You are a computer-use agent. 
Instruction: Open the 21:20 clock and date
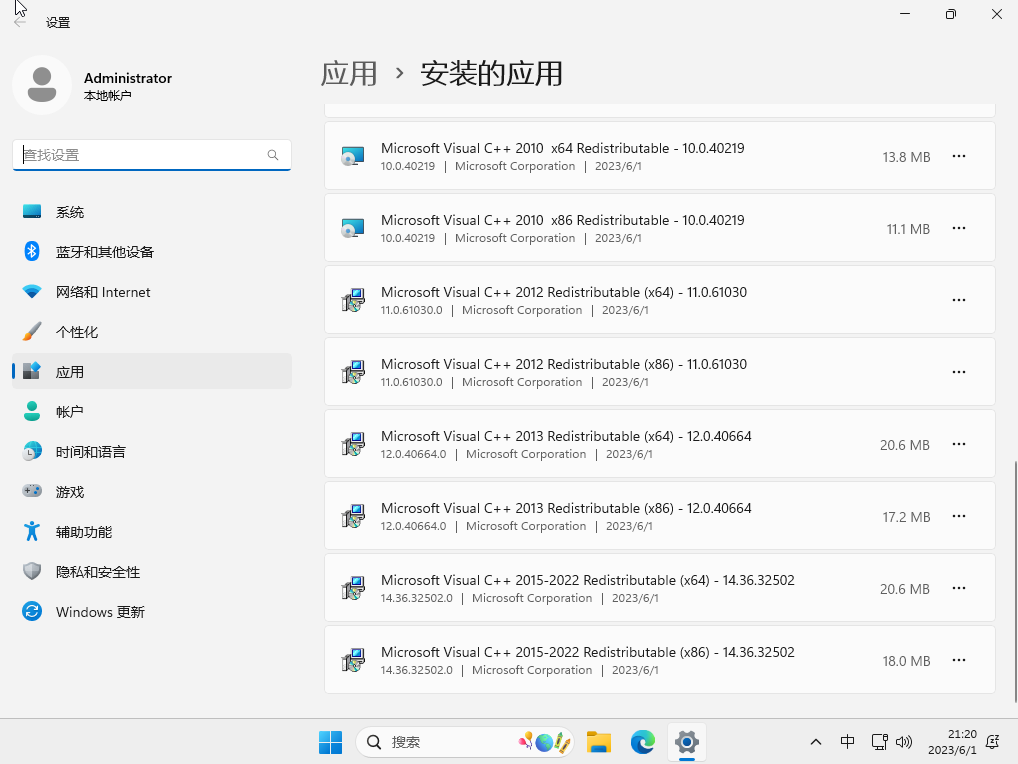pos(952,742)
